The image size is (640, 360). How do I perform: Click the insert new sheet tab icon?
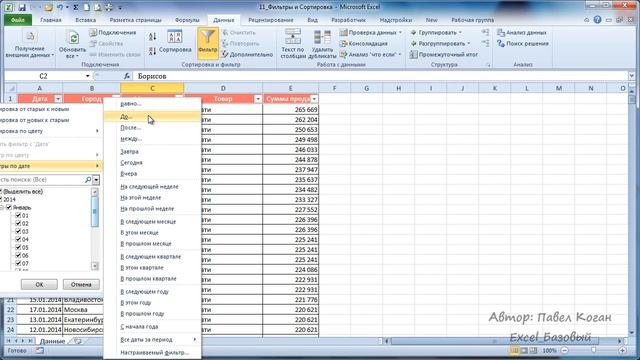(78, 341)
